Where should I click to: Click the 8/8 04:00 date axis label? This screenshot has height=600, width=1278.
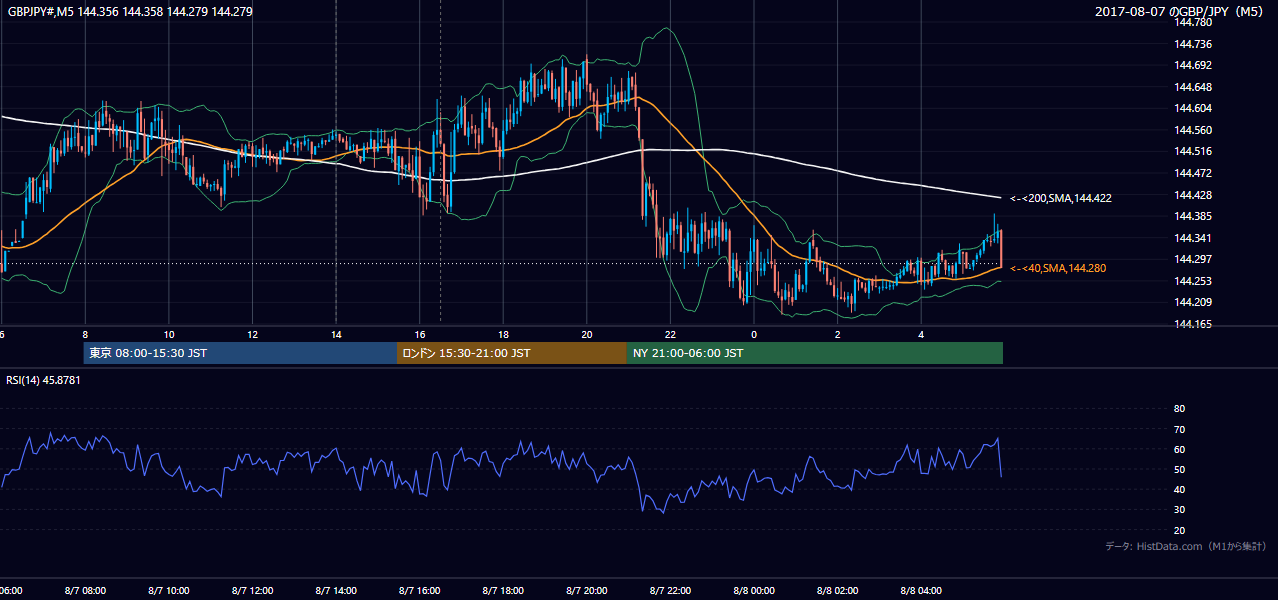[x=922, y=590]
